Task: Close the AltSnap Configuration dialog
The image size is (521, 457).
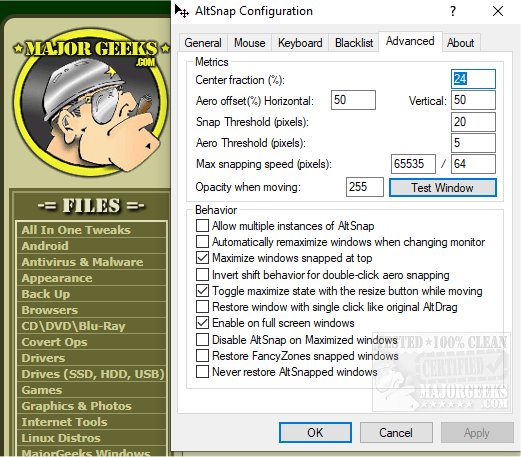Action: (498, 11)
